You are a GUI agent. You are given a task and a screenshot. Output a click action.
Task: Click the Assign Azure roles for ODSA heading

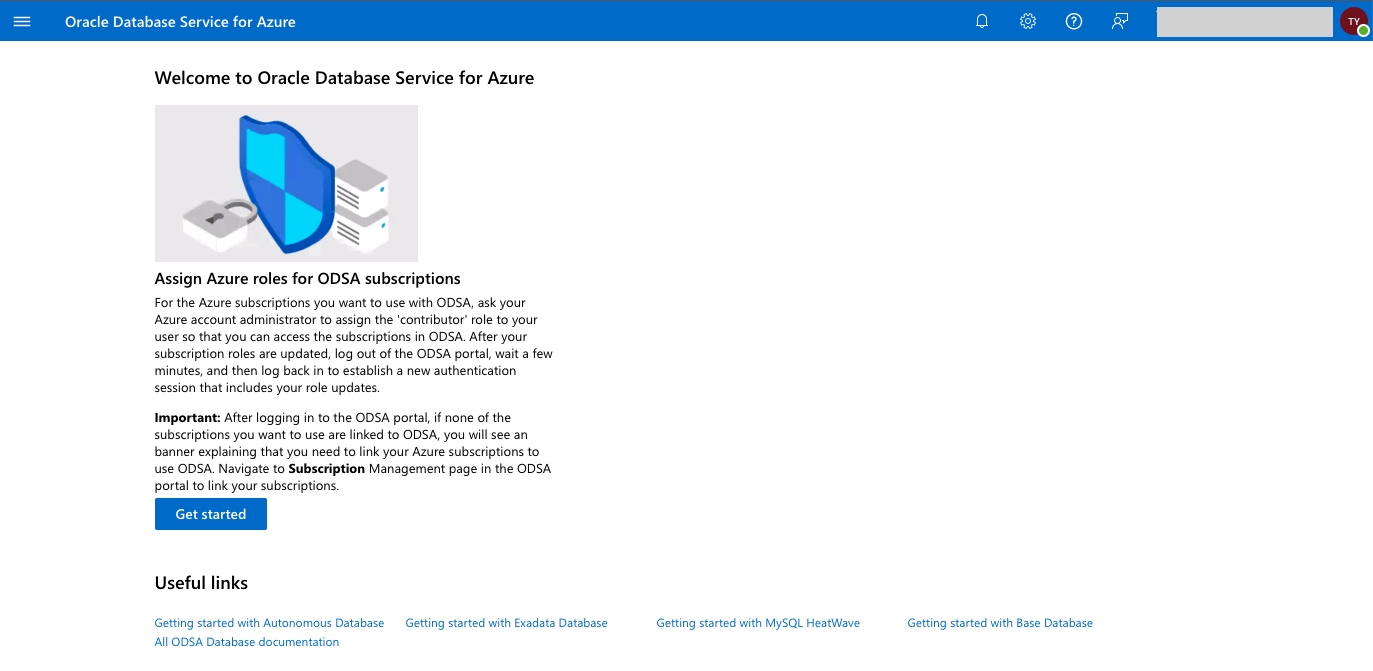point(307,279)
